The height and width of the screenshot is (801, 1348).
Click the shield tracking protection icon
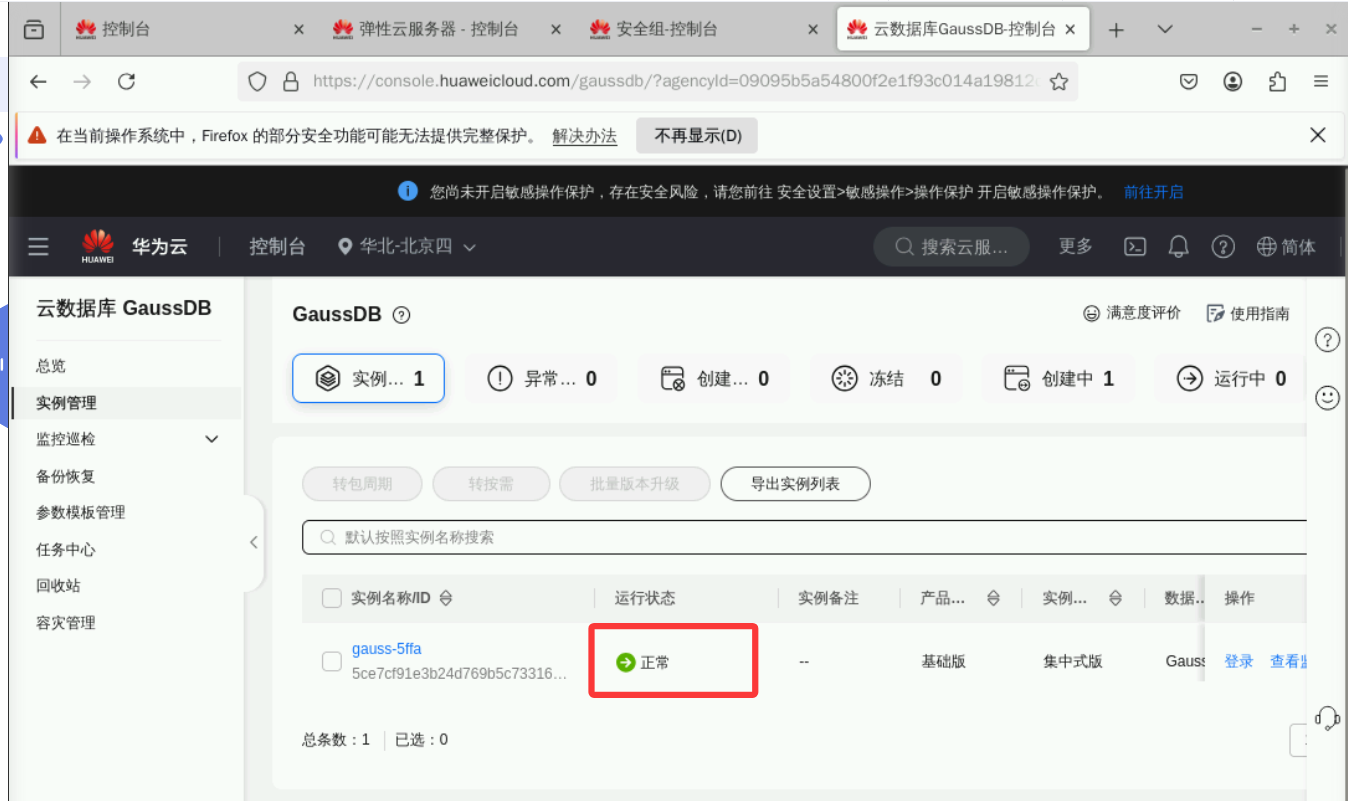tap(257, 82)
